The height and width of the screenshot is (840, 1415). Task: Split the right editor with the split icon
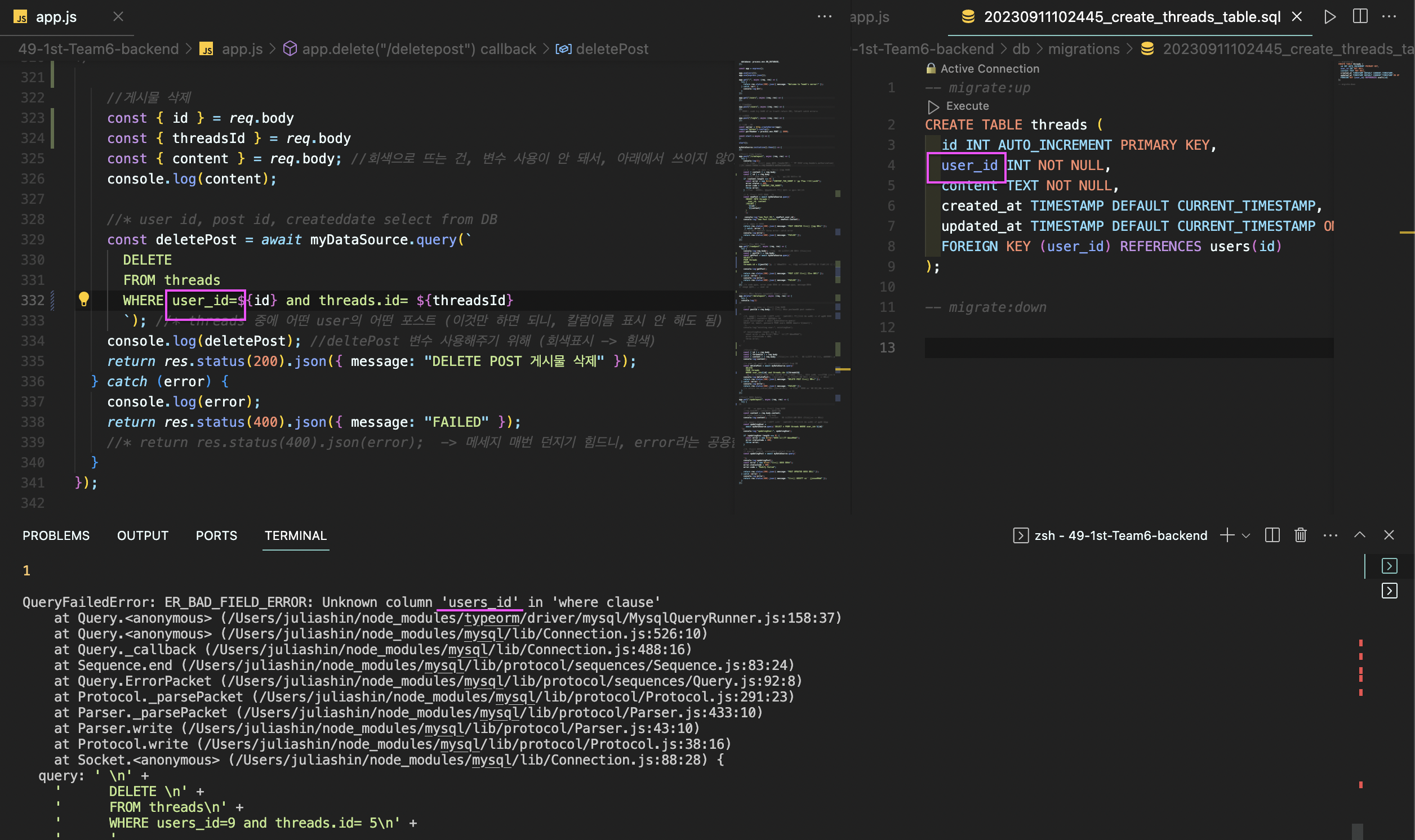point(1360,17)
